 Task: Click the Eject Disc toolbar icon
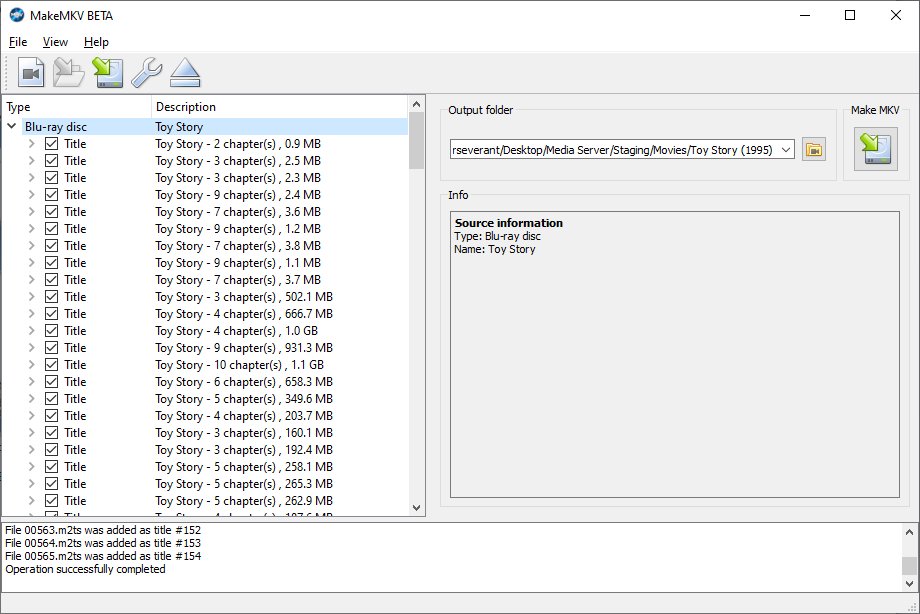click(x=185, y=72)
